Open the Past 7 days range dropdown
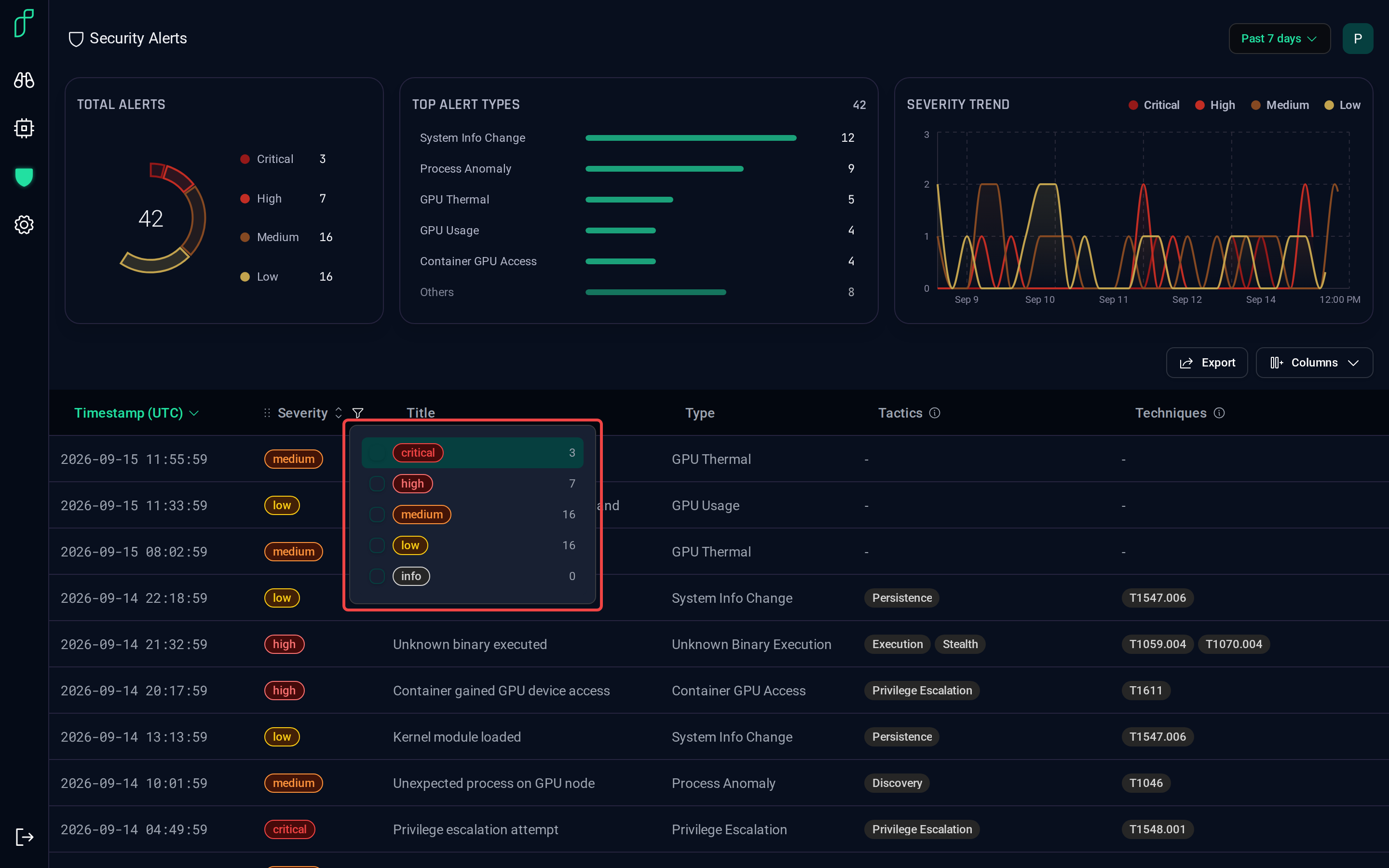The width and height of the screenshot is (1389, 868). 1280,39
